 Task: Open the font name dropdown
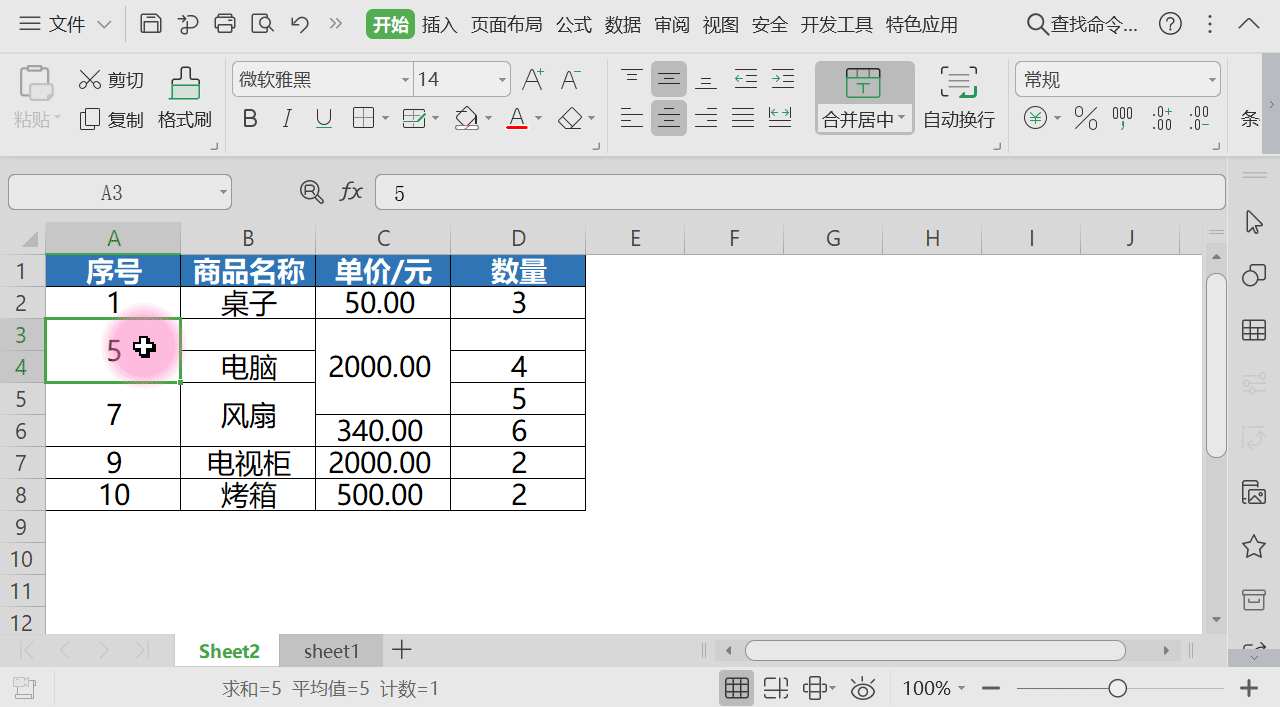(x=404, y=78)
